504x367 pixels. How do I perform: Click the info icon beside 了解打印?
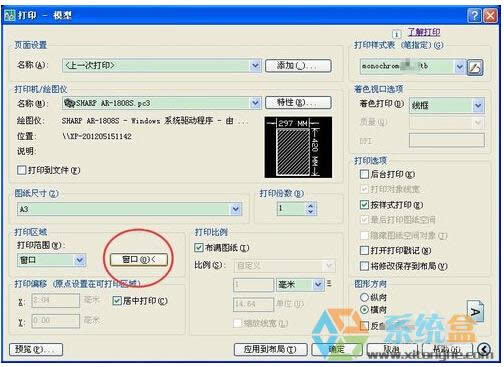(x=397, y=34)
